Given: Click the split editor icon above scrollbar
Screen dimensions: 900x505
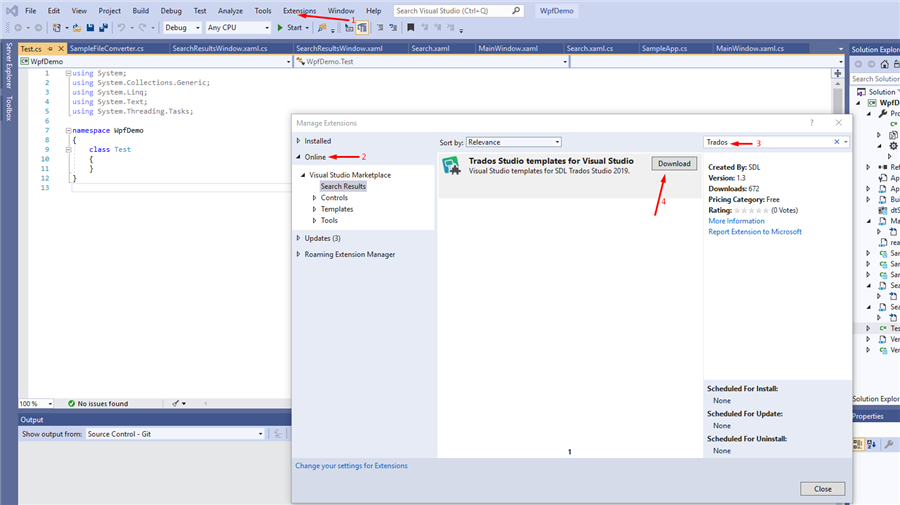Looking at the screenshot, I should click(837, 73).
